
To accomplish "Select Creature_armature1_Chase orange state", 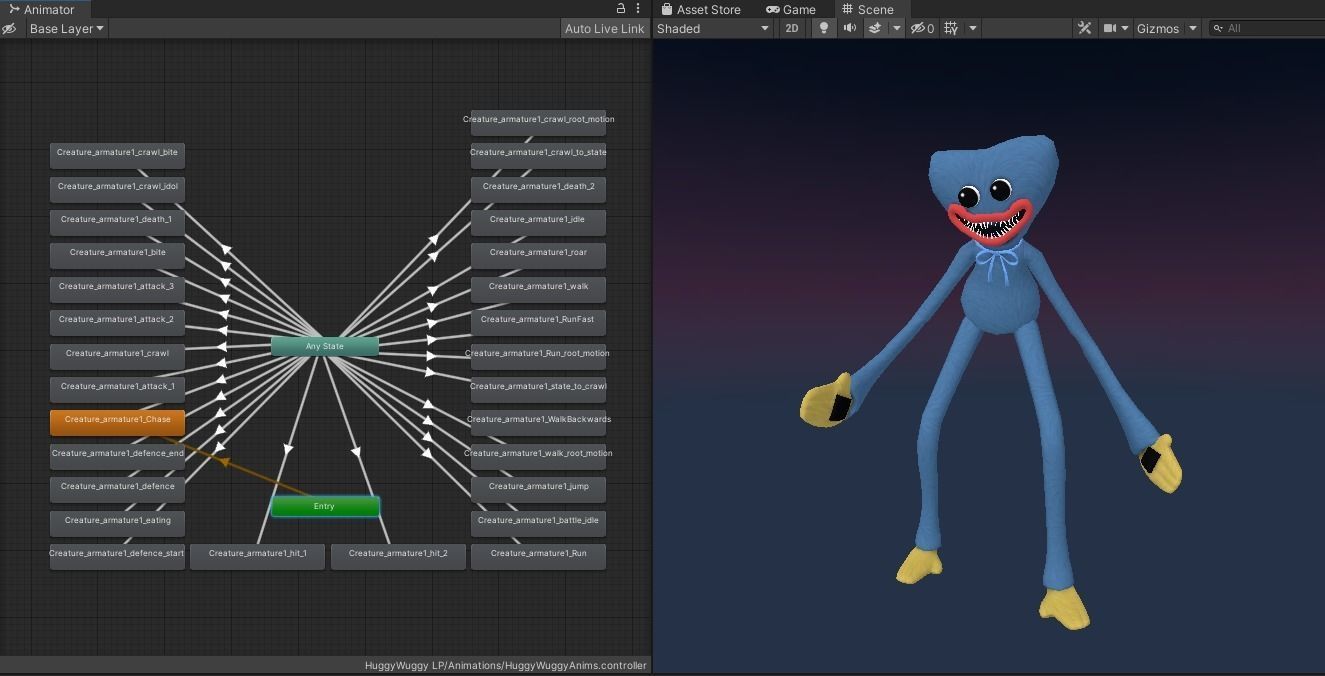I will (118, 421).
